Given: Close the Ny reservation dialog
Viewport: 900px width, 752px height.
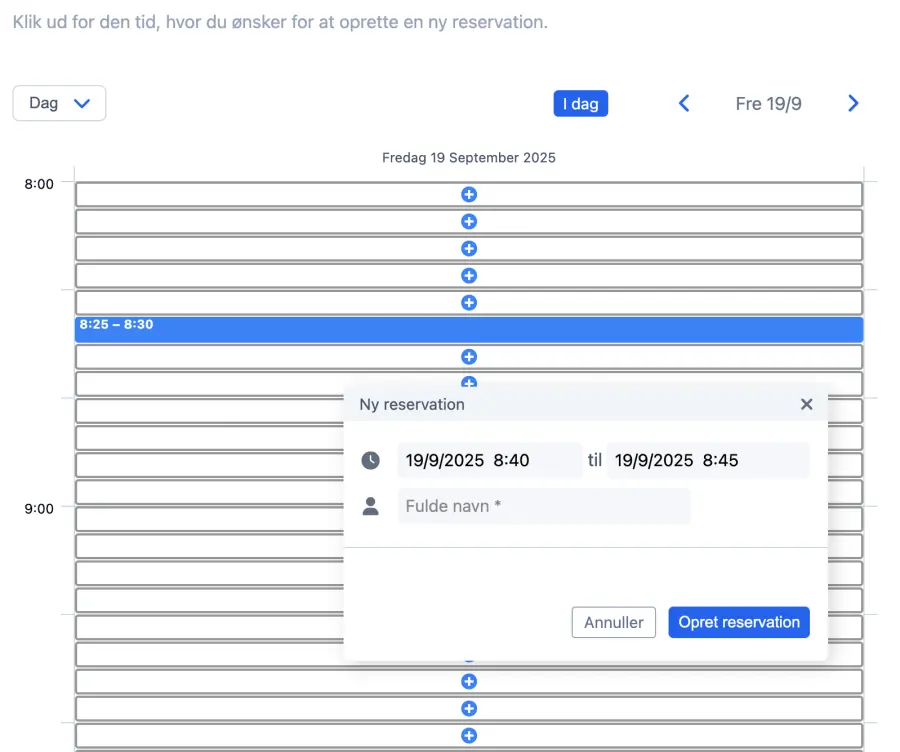Looking at the screenshot, I should click(x=806, y=404).
